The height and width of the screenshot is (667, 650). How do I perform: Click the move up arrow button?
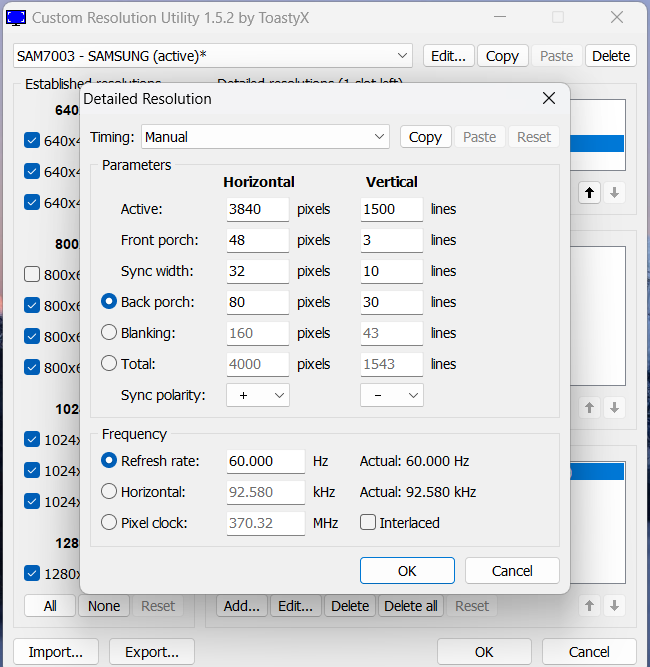(590, 193)
